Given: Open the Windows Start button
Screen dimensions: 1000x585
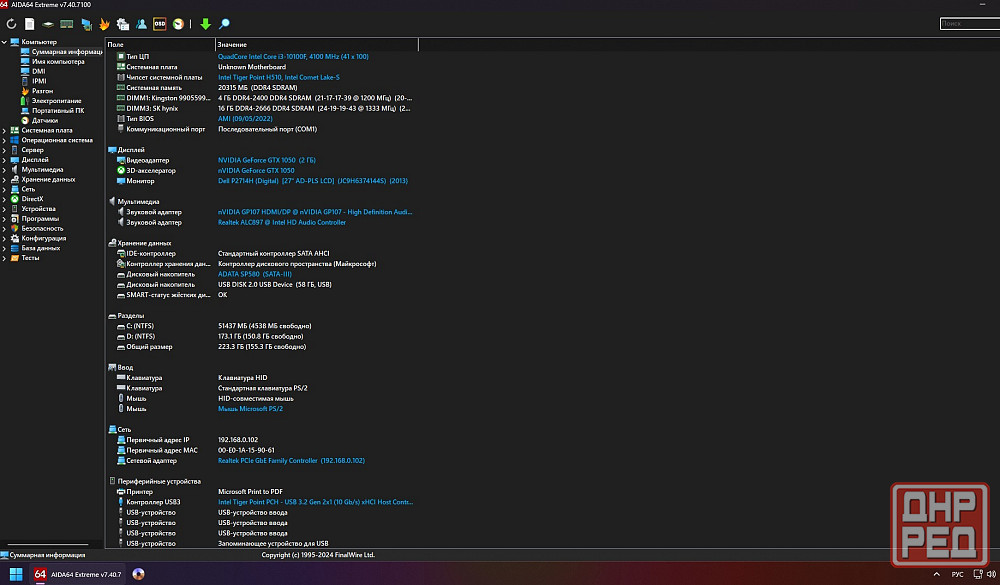Looking at the screenshot, I should pyautogui.click(x=16, y=574).
